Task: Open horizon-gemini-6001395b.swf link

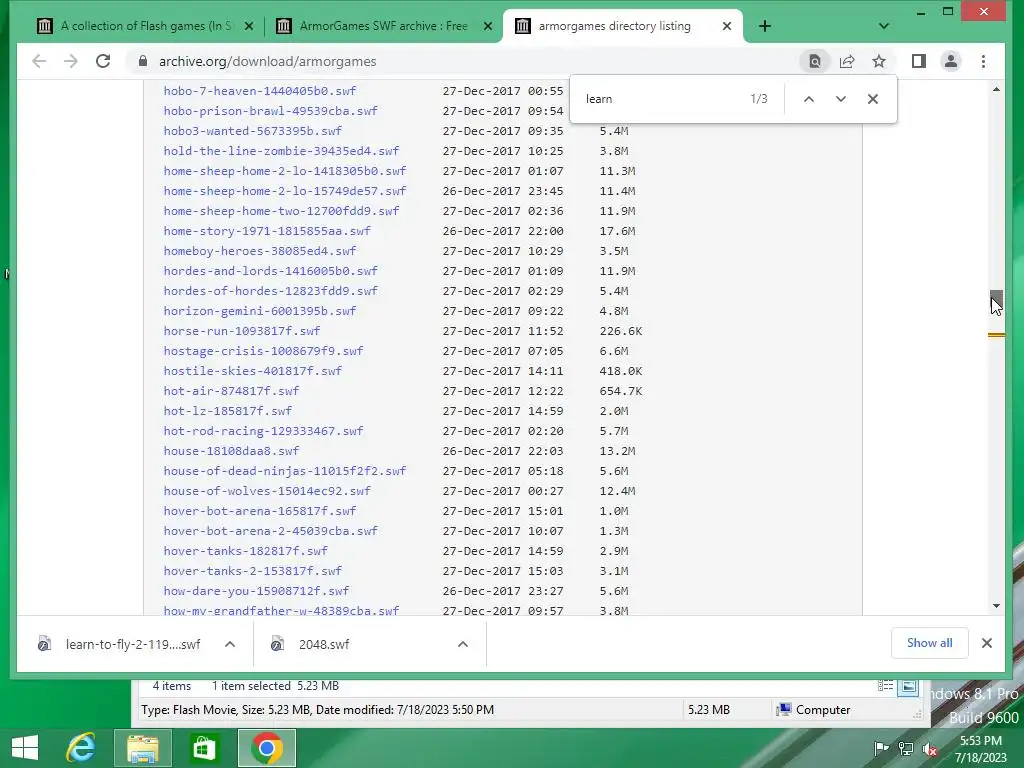Action: pyautogui.click(x=260, y=311)
